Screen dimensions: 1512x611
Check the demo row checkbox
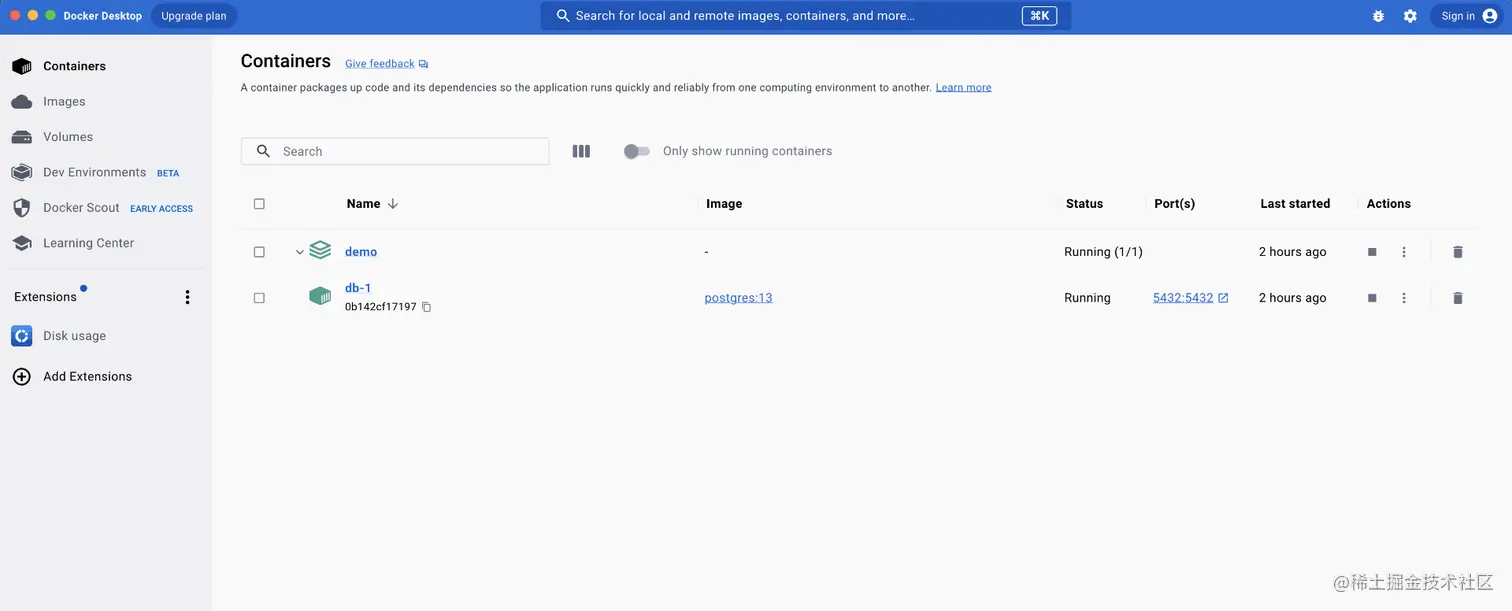pyautogui.click(x=259, y=252)
